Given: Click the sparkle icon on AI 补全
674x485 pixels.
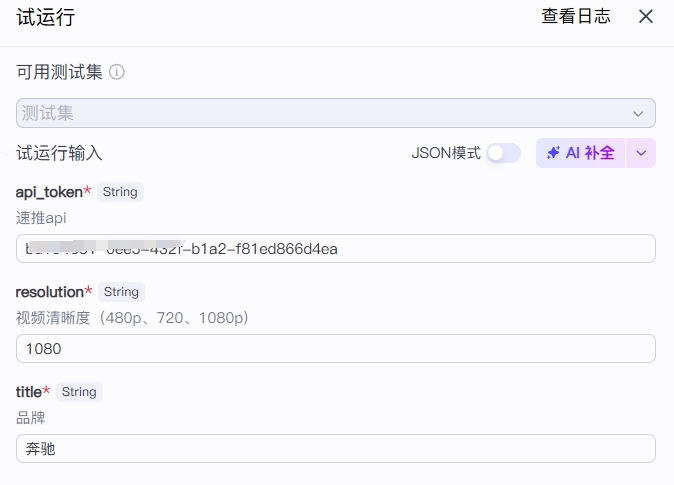Looking at the screenshot, I should [x=553, y=153].
